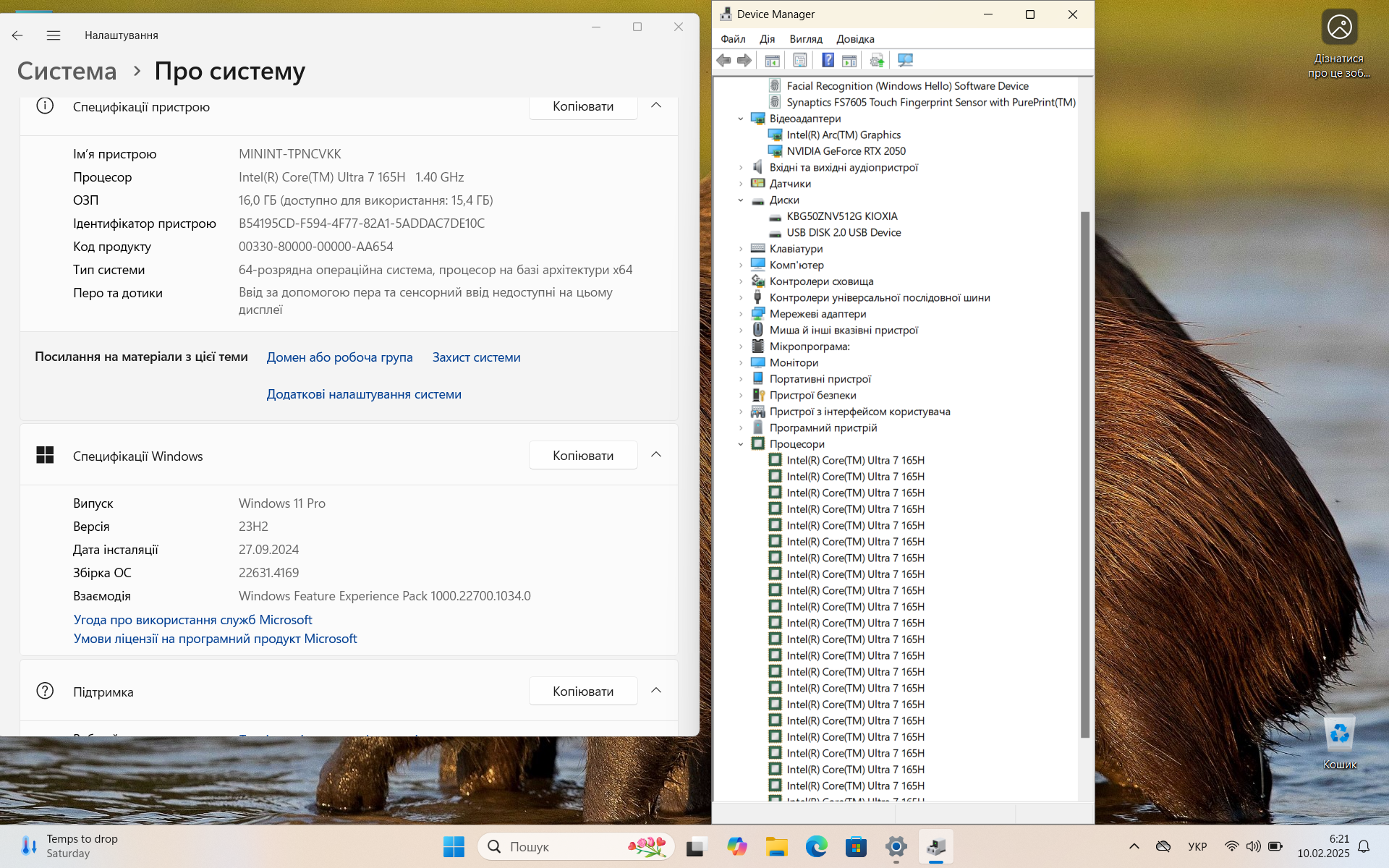The height and width of the screenshot is (868, 1389).
Task: Click the KBG50ZNV512G KIOXIA disk icon
Action: (x=775, y=216)
